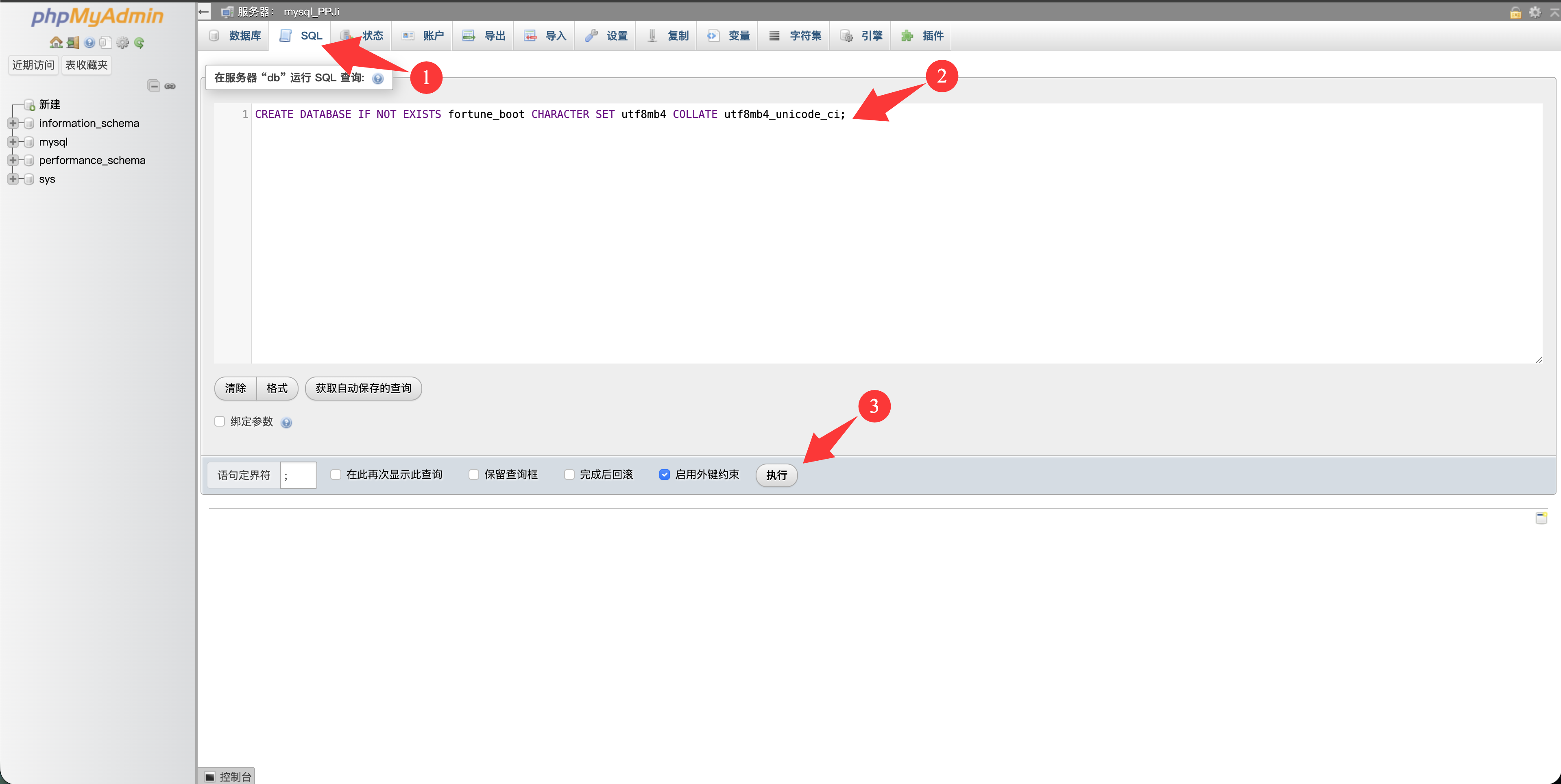
Task: Click the green reload navigation panel icon
Action: tap(140, 42)
